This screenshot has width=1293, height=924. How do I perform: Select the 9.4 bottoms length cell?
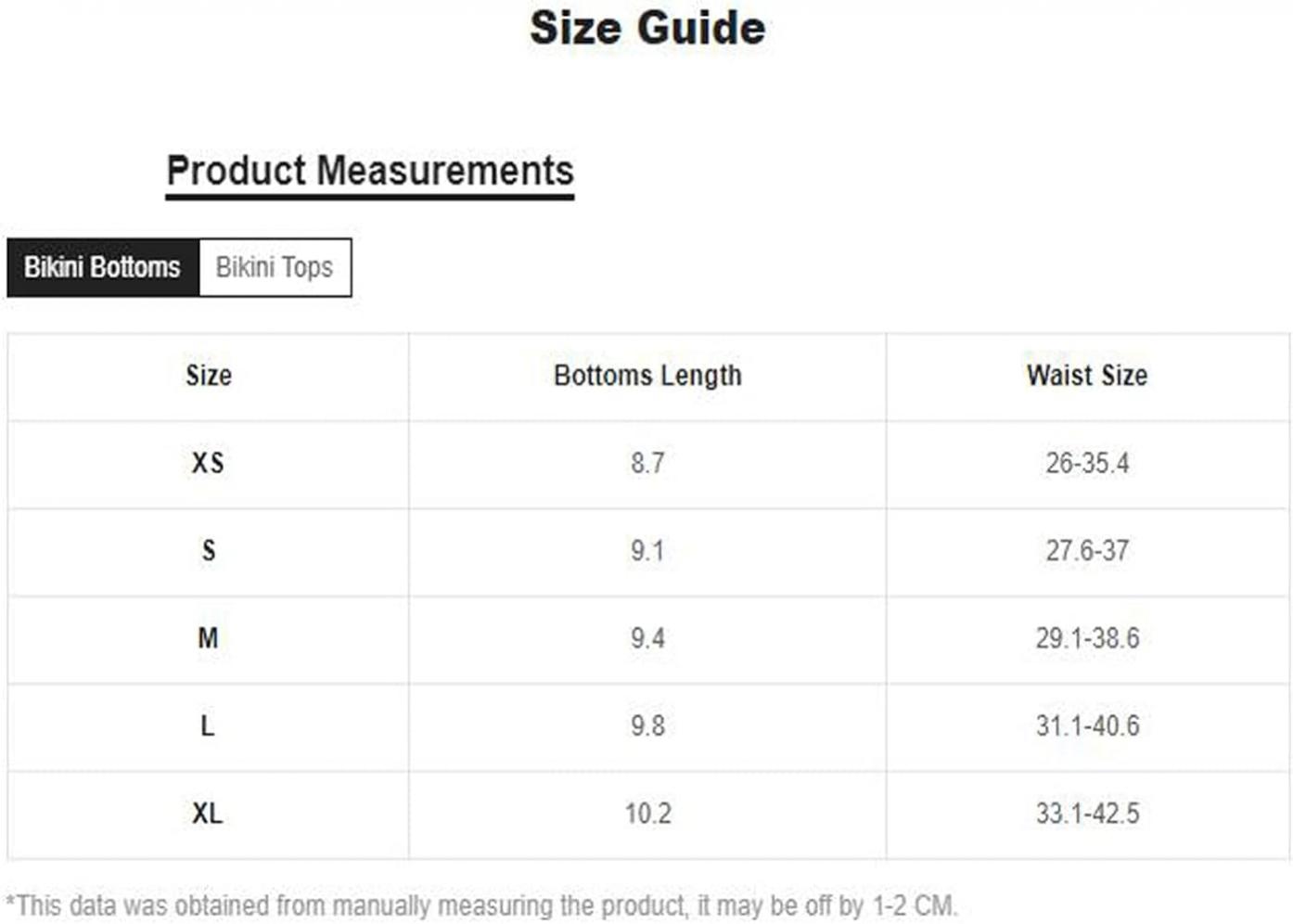tap(647, 638)
